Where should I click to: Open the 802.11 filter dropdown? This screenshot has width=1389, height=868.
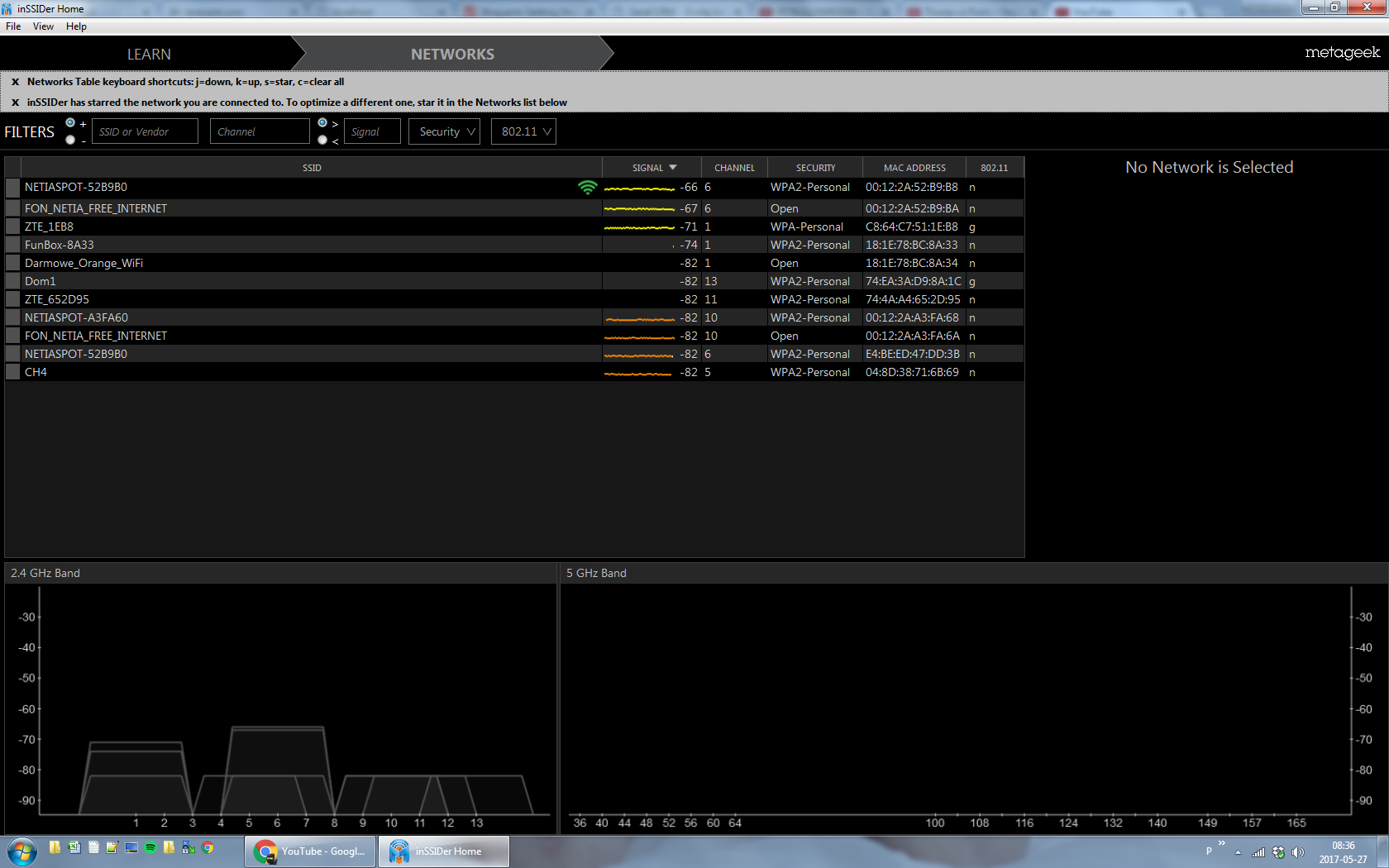pos(523,131)
